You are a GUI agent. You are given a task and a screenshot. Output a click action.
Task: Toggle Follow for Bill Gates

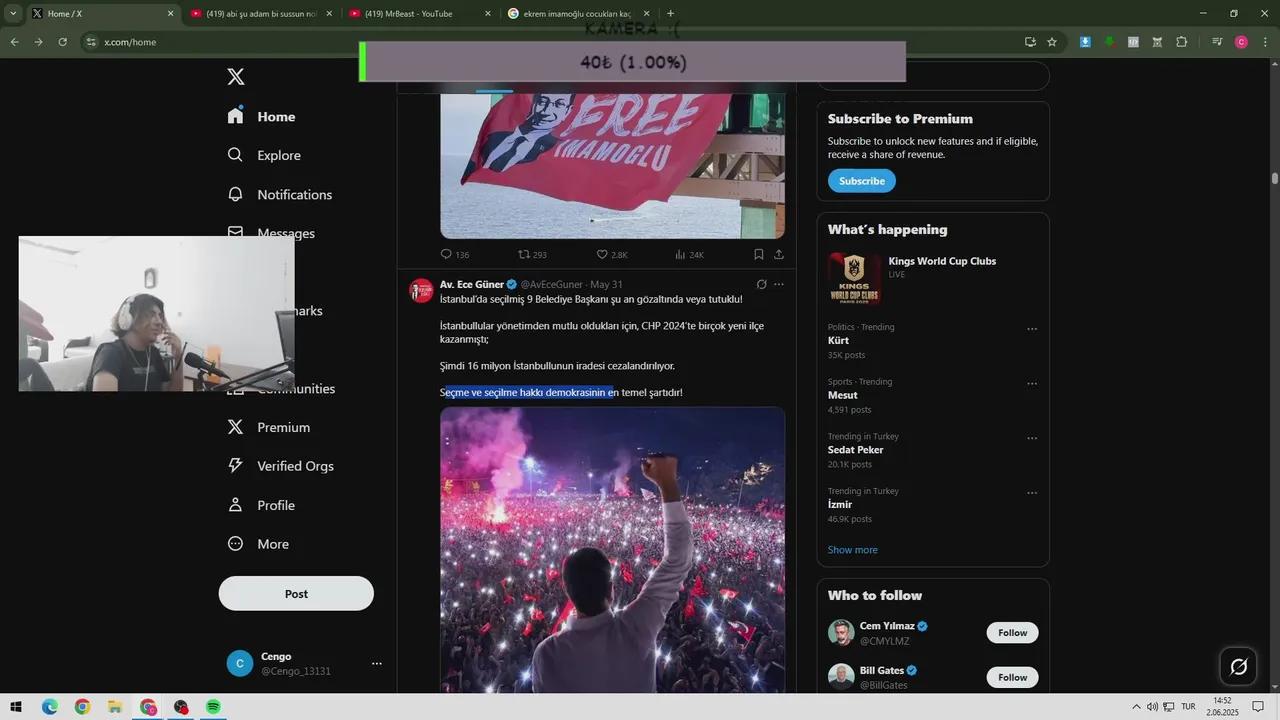(1012, 677)
